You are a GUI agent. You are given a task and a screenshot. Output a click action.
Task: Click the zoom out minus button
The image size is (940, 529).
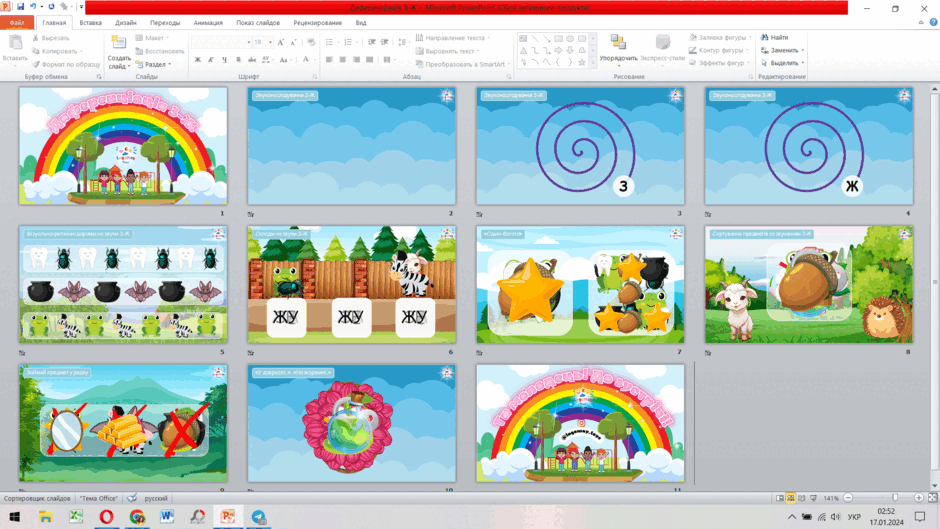click(848, 498)
